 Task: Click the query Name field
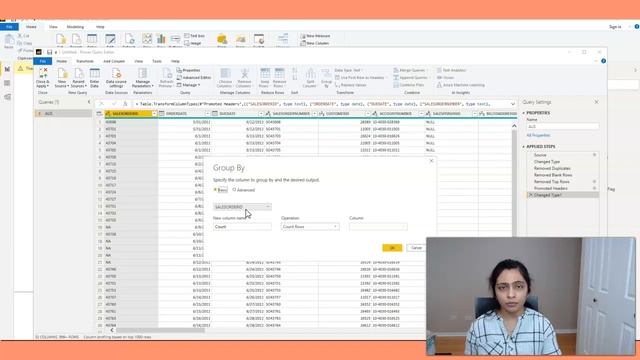point(562,127)
